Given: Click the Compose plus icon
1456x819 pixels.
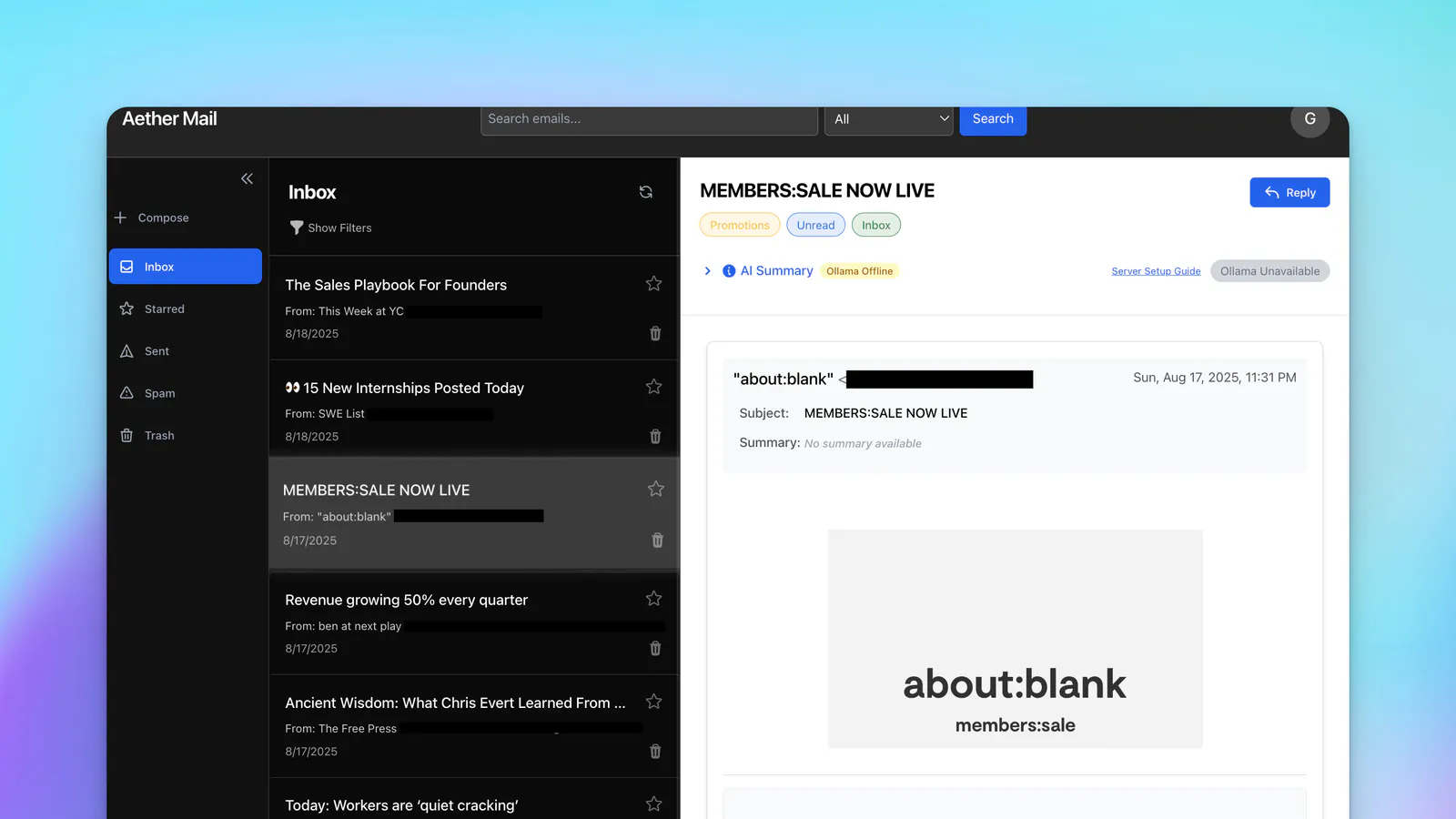Looking at the screenshot, I should (x=120, y=217).
